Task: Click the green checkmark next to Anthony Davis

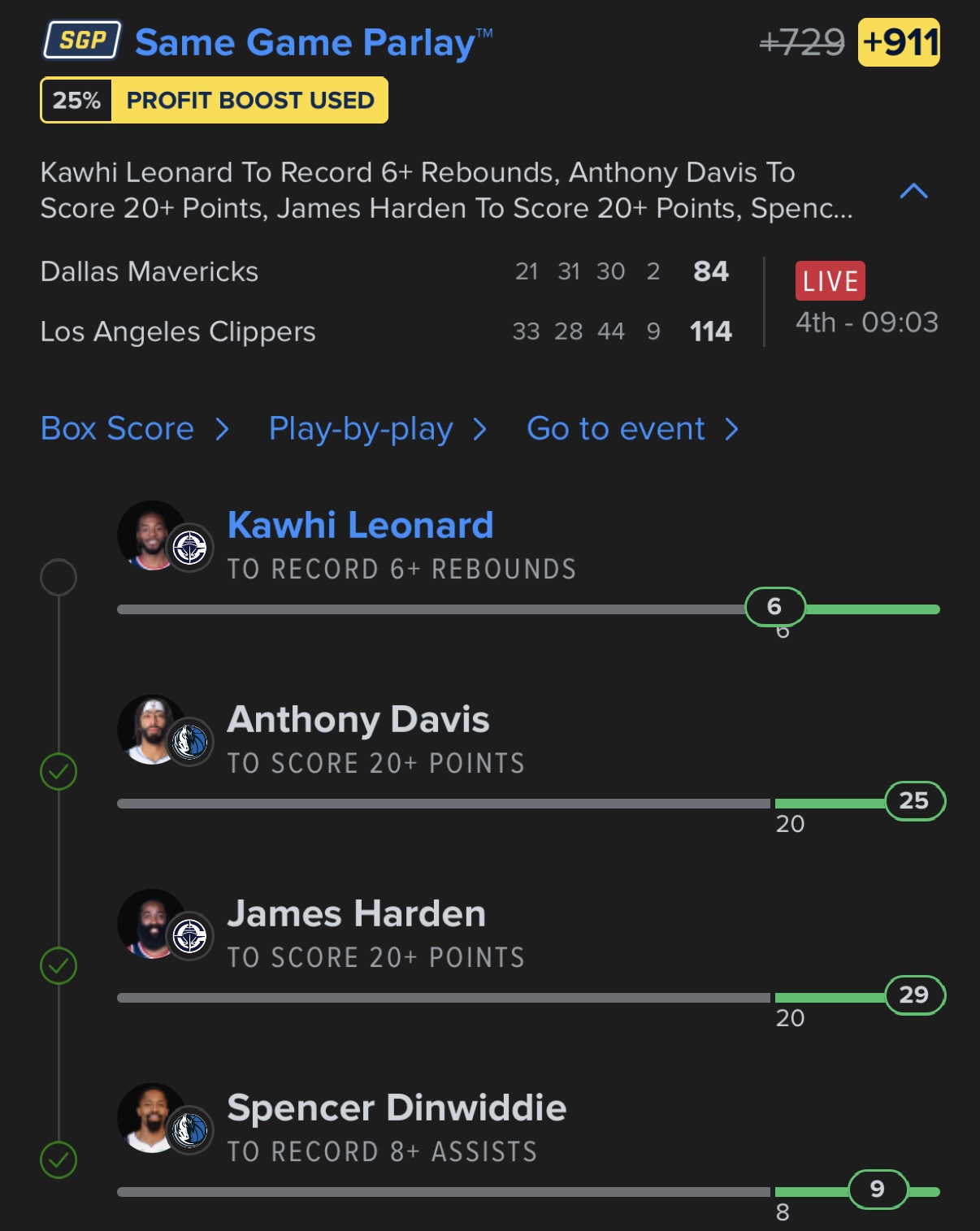Action: point(59,771)
